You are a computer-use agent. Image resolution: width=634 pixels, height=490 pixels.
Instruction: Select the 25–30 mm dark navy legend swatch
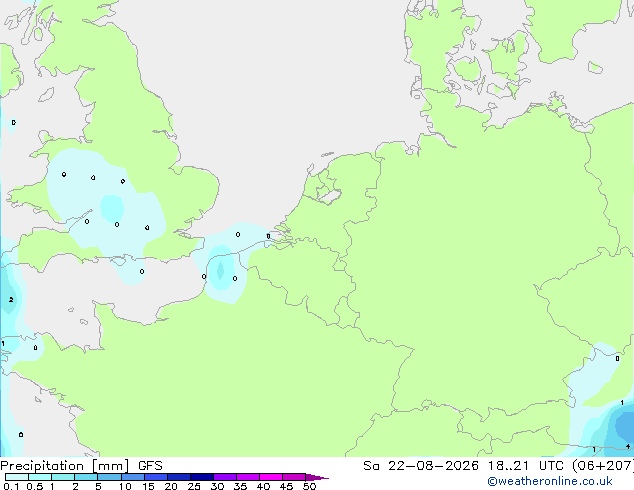(202, 477)
